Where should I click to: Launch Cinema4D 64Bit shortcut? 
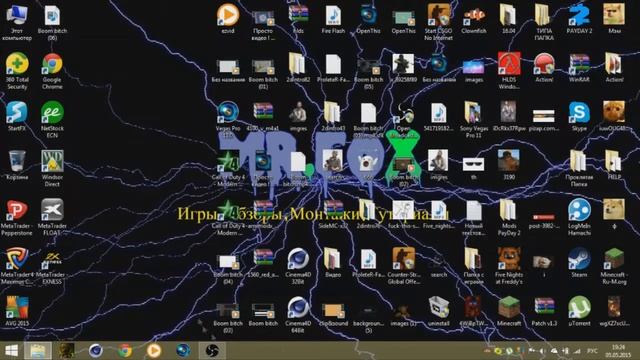click(298, 315)
